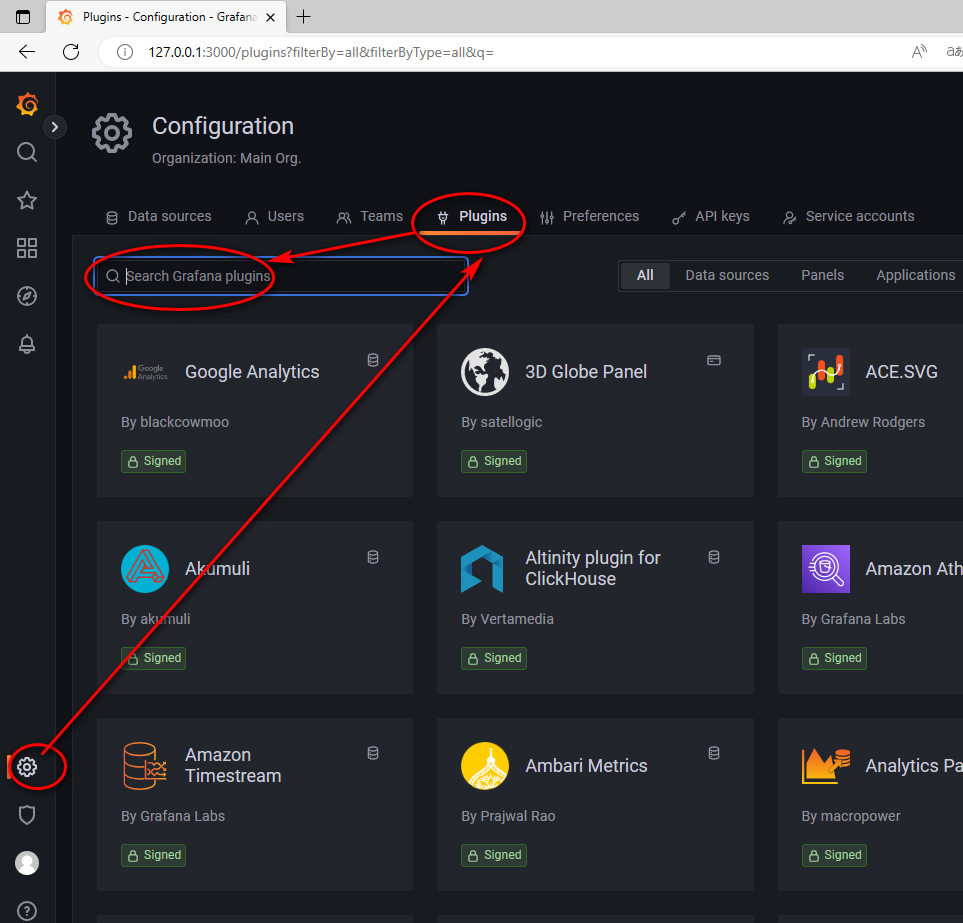Open the Amazon Timestream plugin
The height and width of the screenshot is (923, 963).
click(x=255, y=804)
